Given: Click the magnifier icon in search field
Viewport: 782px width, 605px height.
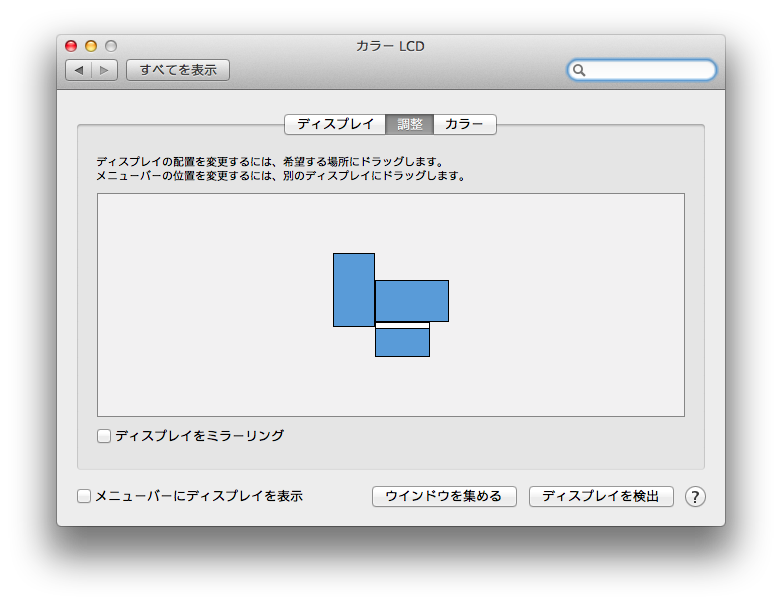Looking at the screenshot, I should tap(579, 70).
